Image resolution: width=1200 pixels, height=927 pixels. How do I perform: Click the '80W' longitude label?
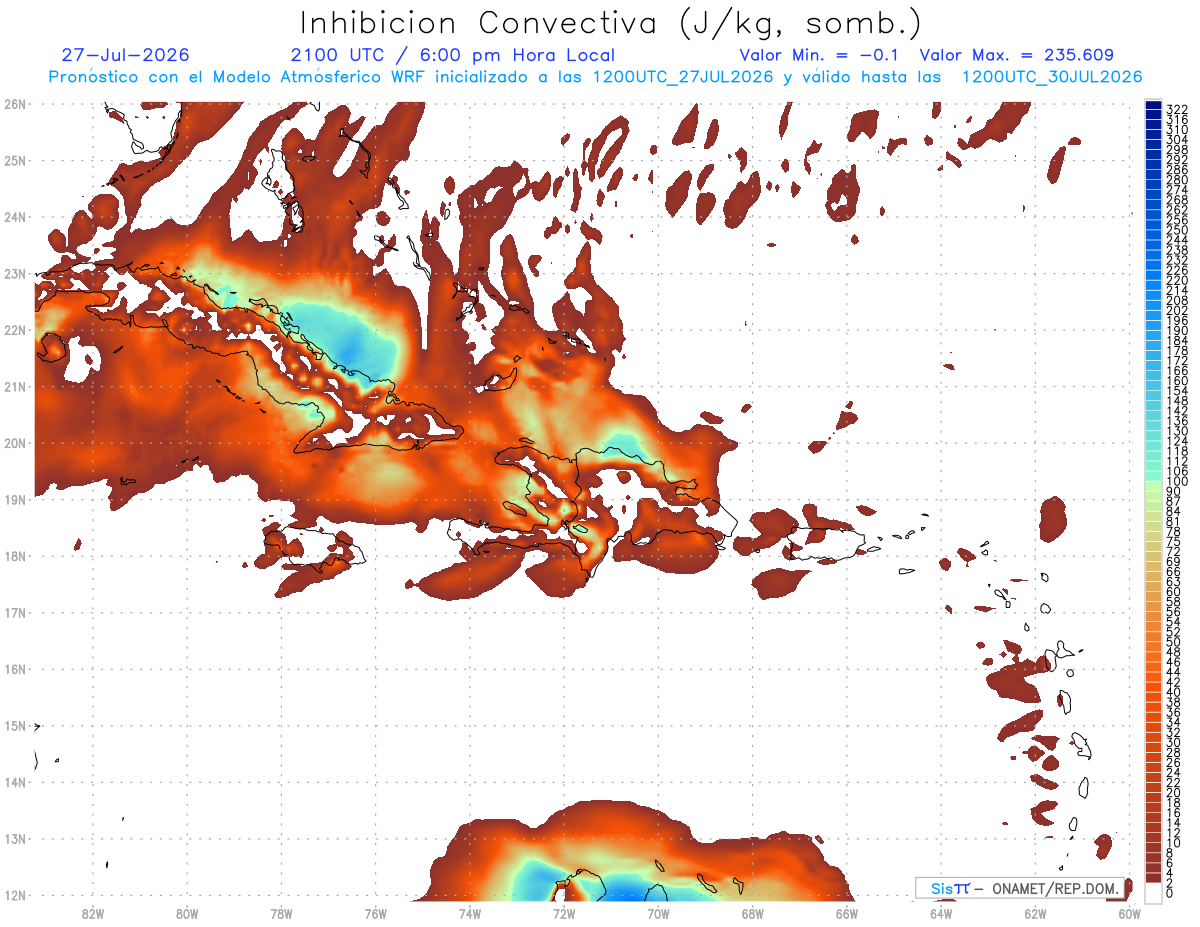(187, 913)
